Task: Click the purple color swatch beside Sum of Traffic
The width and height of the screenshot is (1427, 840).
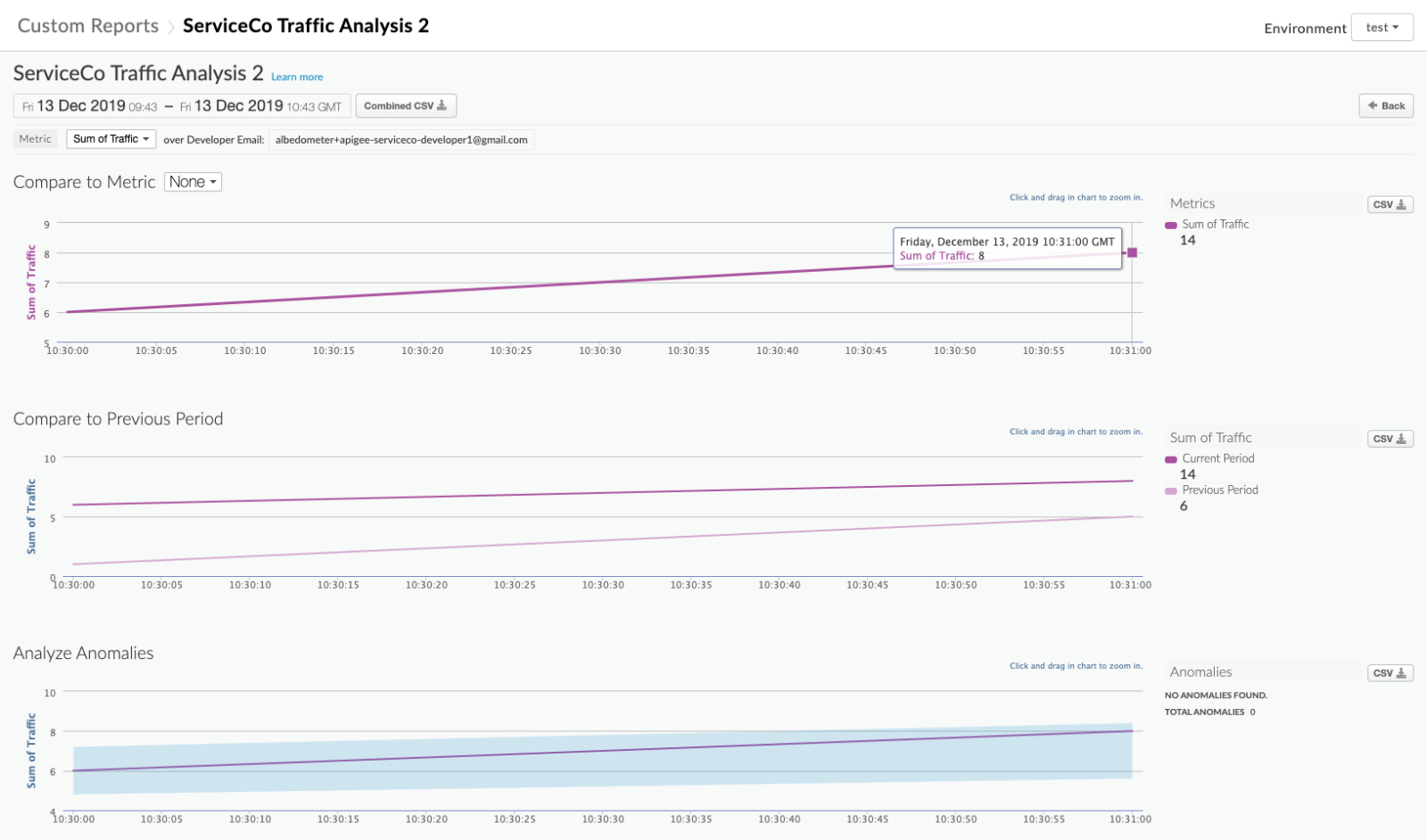Action: point(1170,224)
